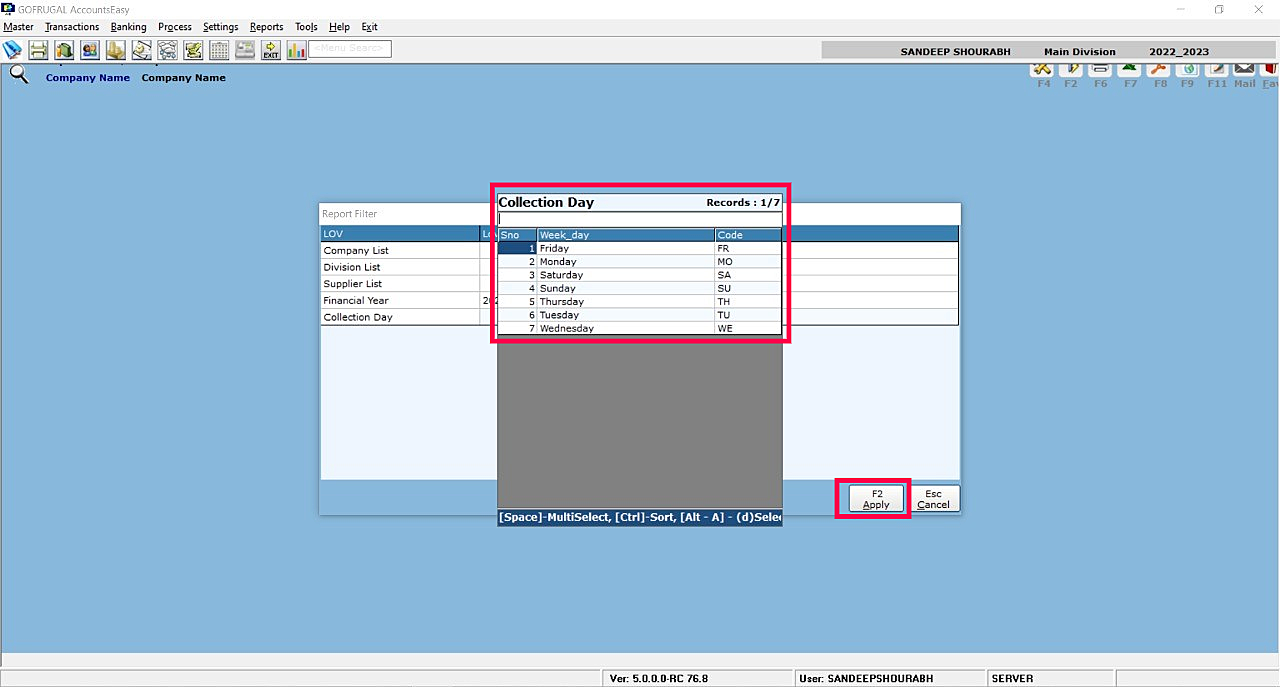Viewport: 1280px width, 687px height.
Task: Click the F9 globe icon
Action: pyautogui.click(x=1187, y=69)
